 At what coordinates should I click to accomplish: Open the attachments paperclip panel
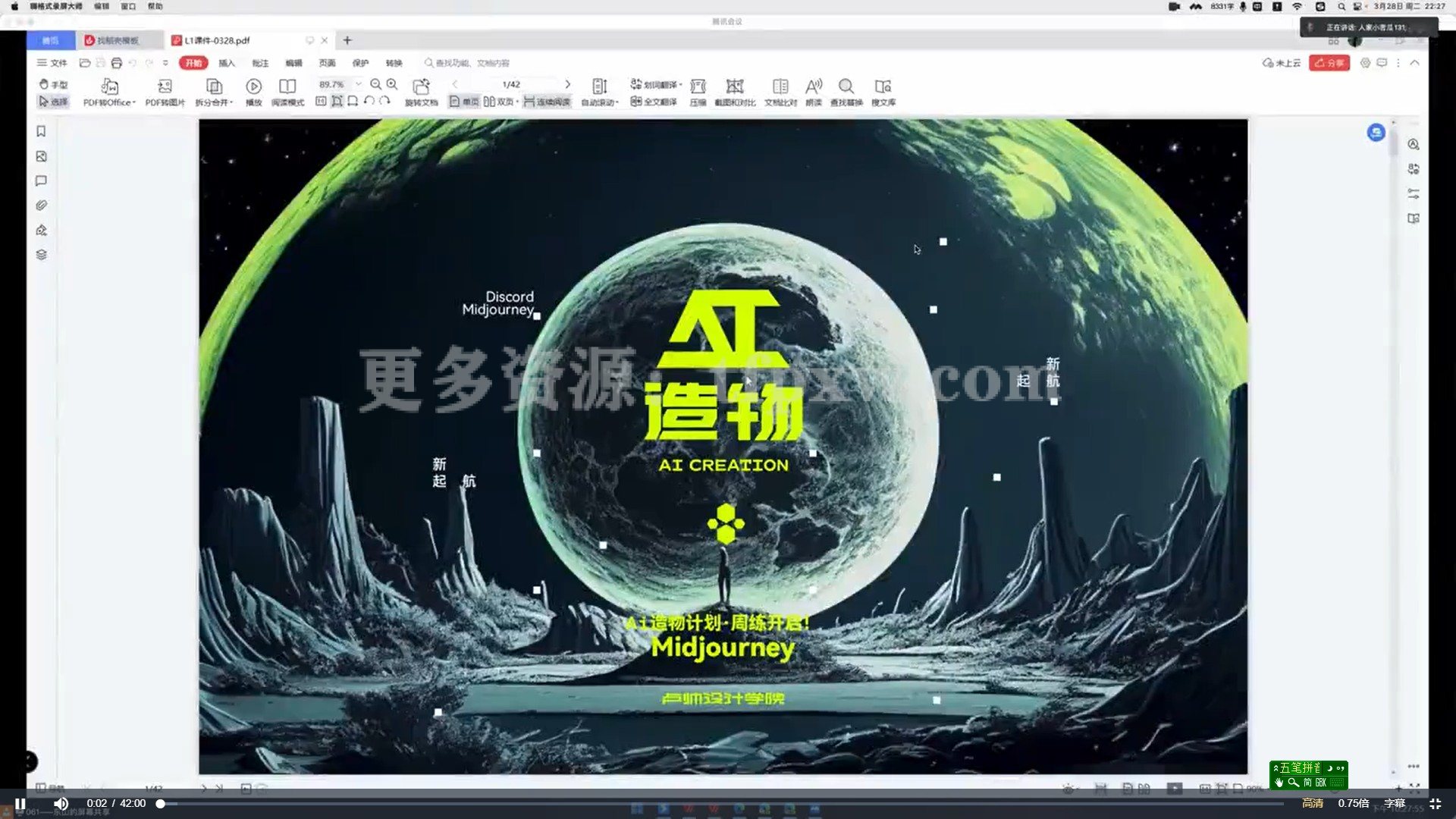tap(41, 205)
